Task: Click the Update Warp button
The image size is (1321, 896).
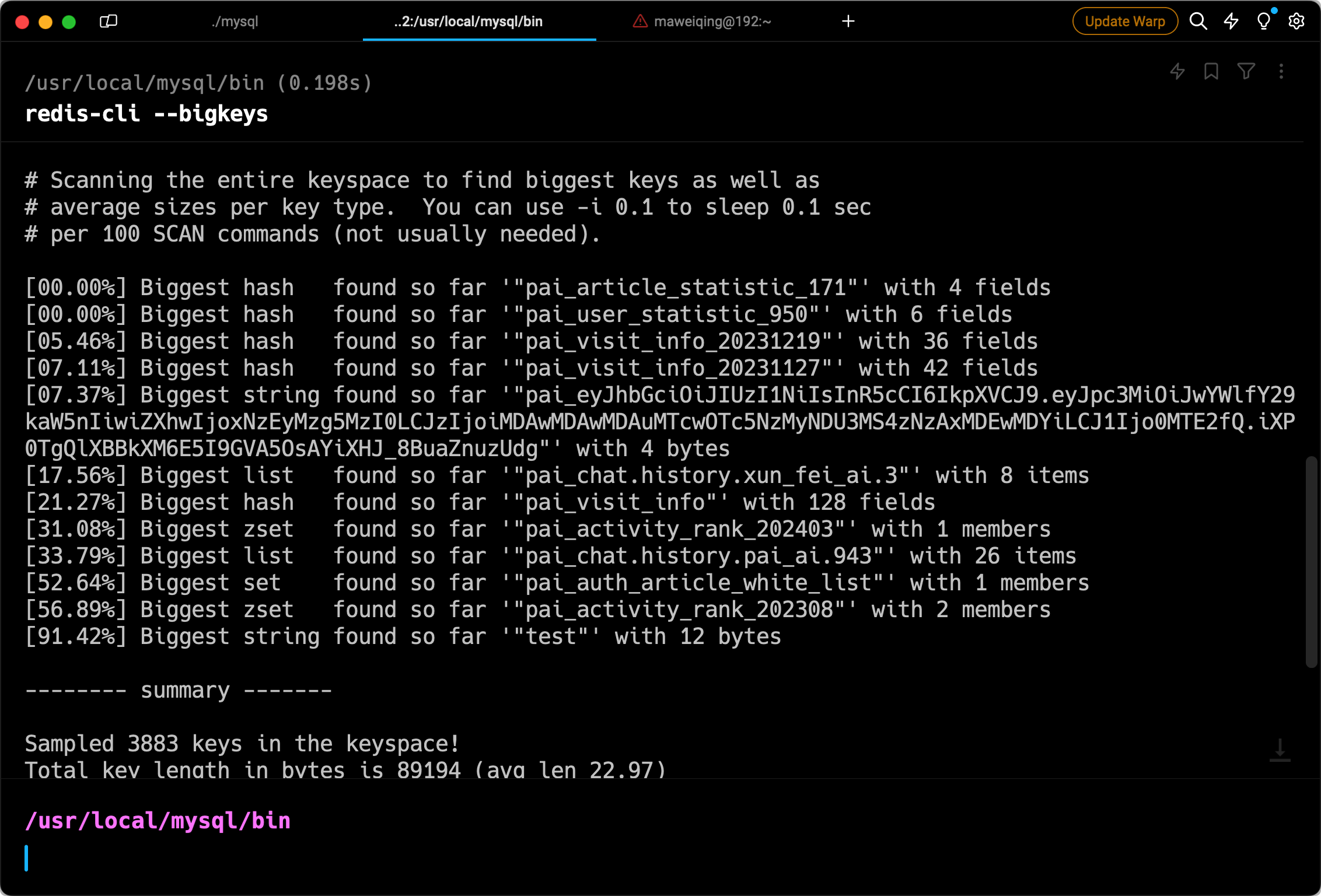Action: coord(1124,22)
